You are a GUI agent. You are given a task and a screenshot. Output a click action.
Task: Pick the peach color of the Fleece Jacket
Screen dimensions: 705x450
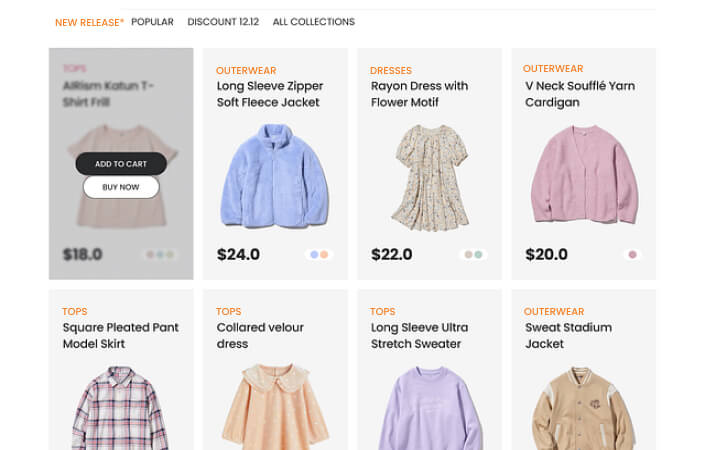click(x=325, y=255)
